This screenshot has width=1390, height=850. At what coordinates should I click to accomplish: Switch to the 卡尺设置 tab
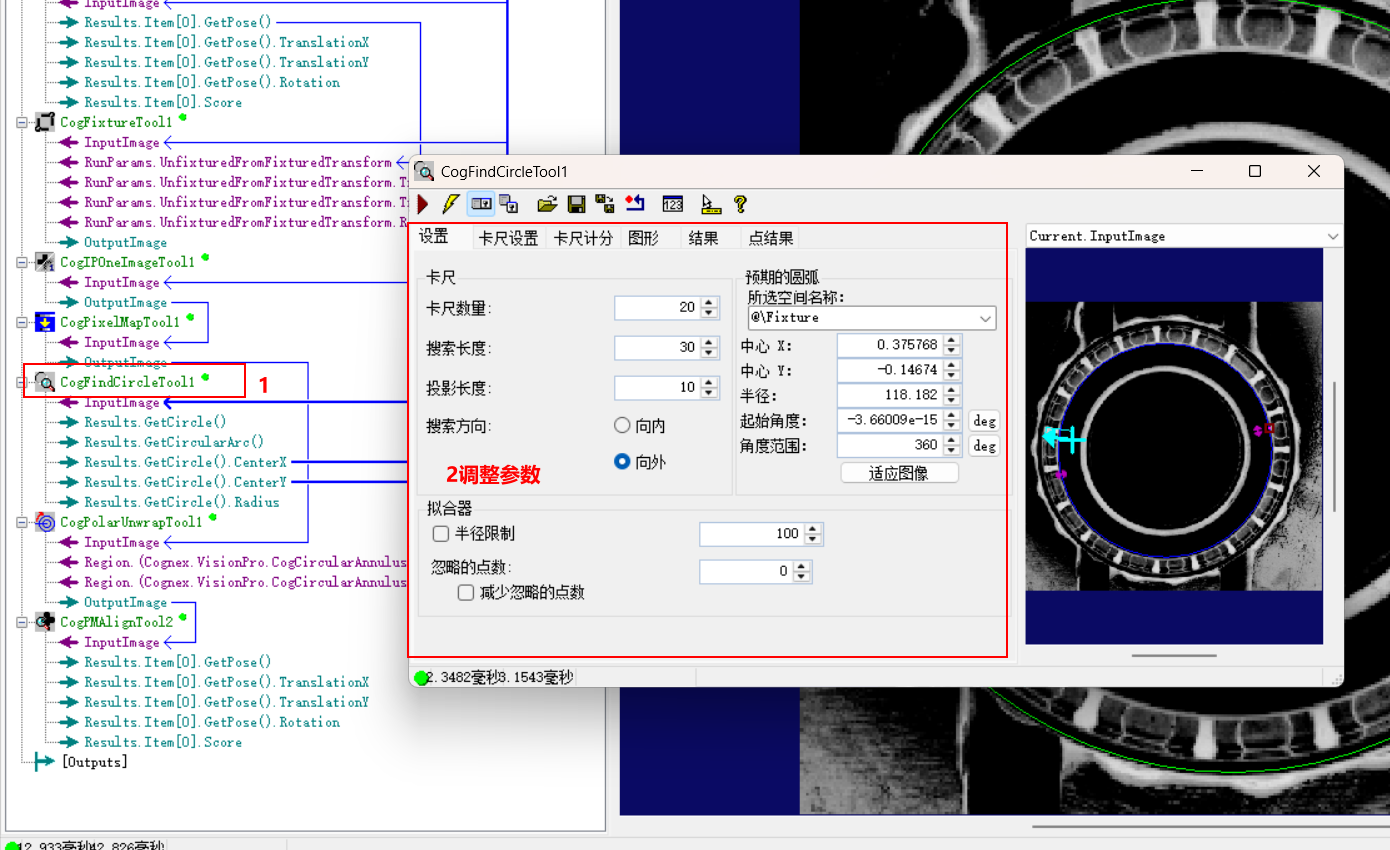pyautogui.click(x=508, y=238)
